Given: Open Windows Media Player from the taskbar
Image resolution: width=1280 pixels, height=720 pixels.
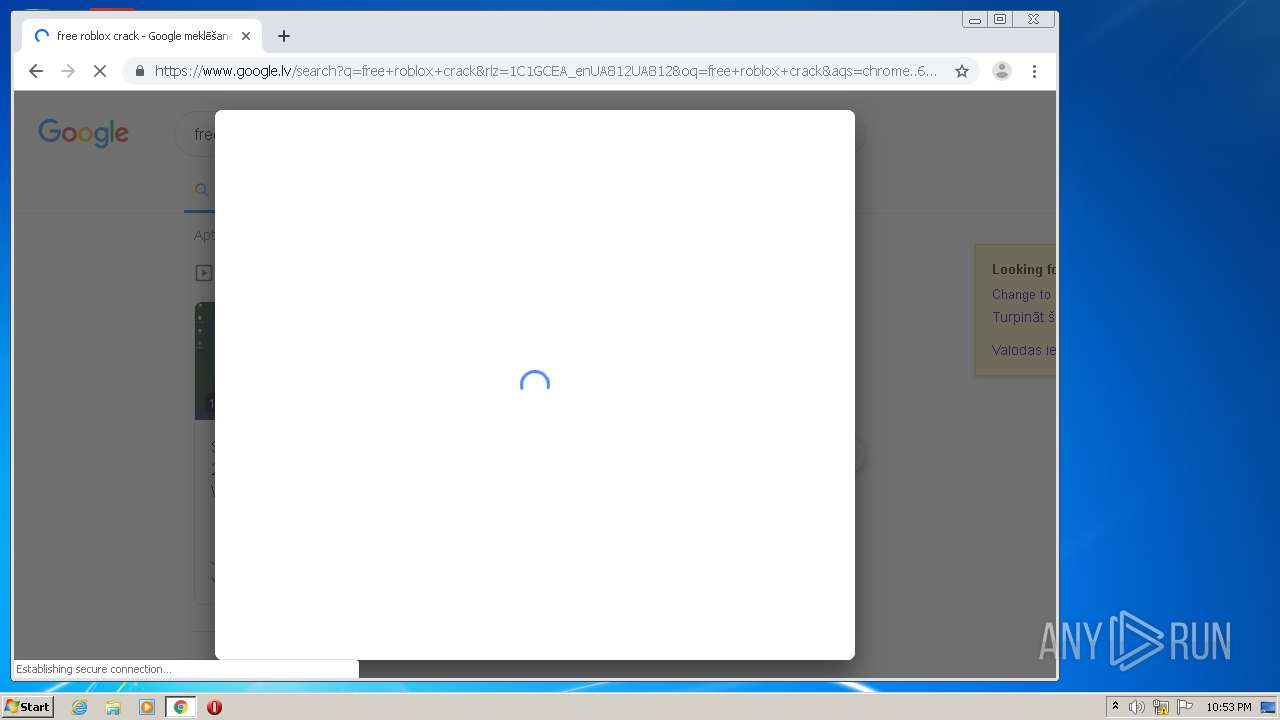Looking at the screenshot, I should point(147,707).
